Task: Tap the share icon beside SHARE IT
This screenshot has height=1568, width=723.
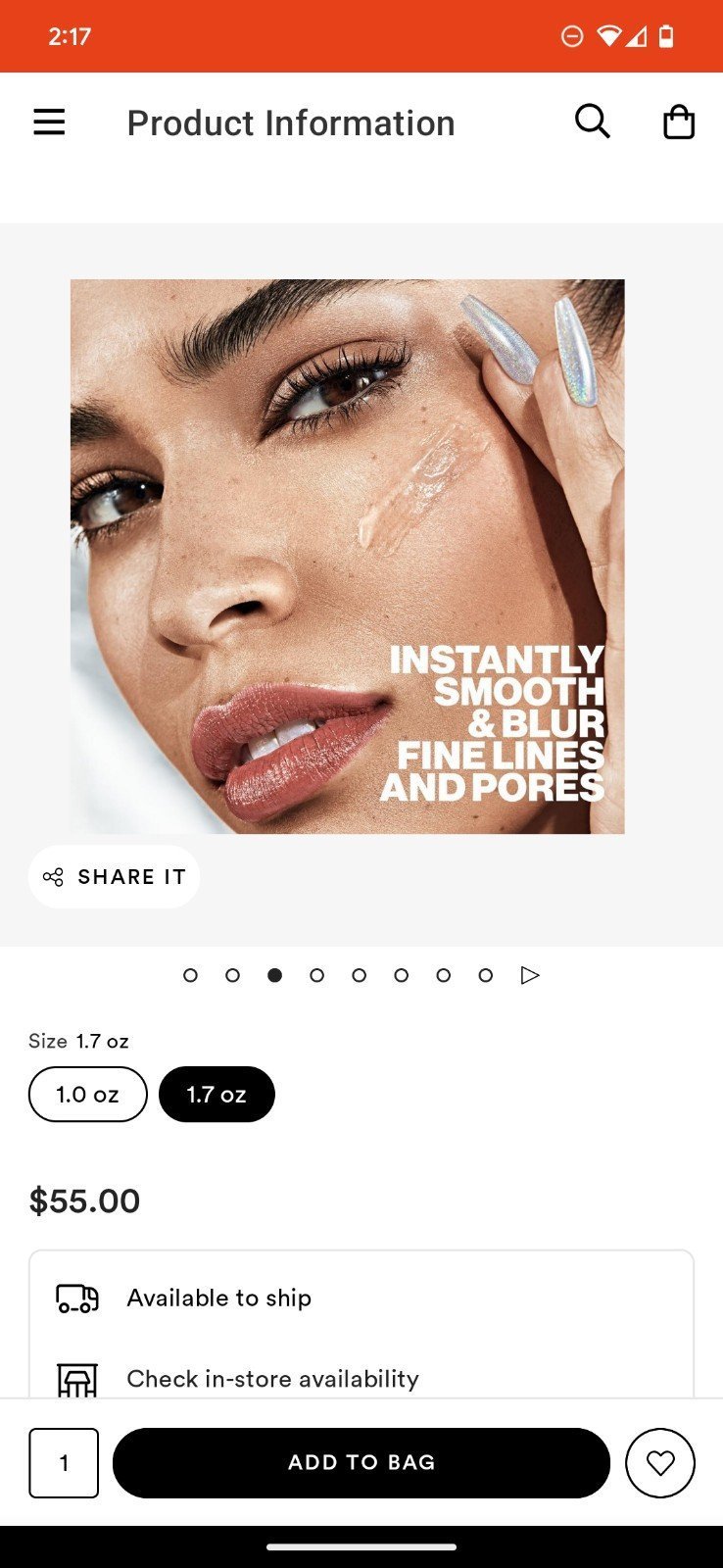Action: click(53, 877)
